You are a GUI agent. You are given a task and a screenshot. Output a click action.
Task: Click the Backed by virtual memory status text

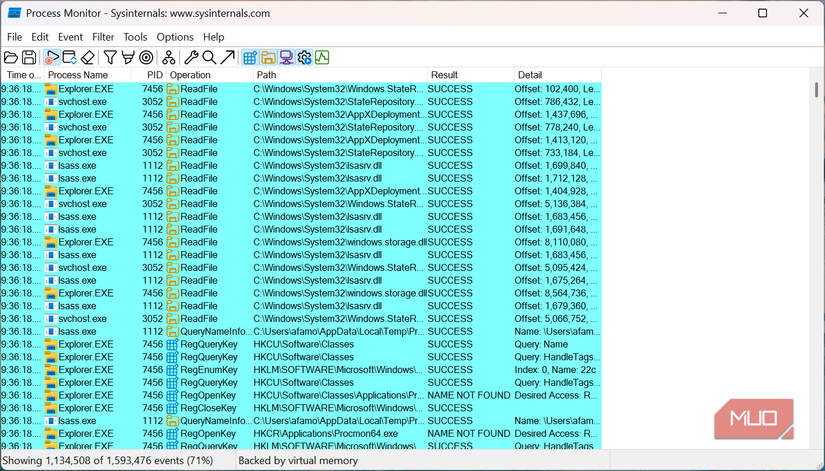point(298,460)
